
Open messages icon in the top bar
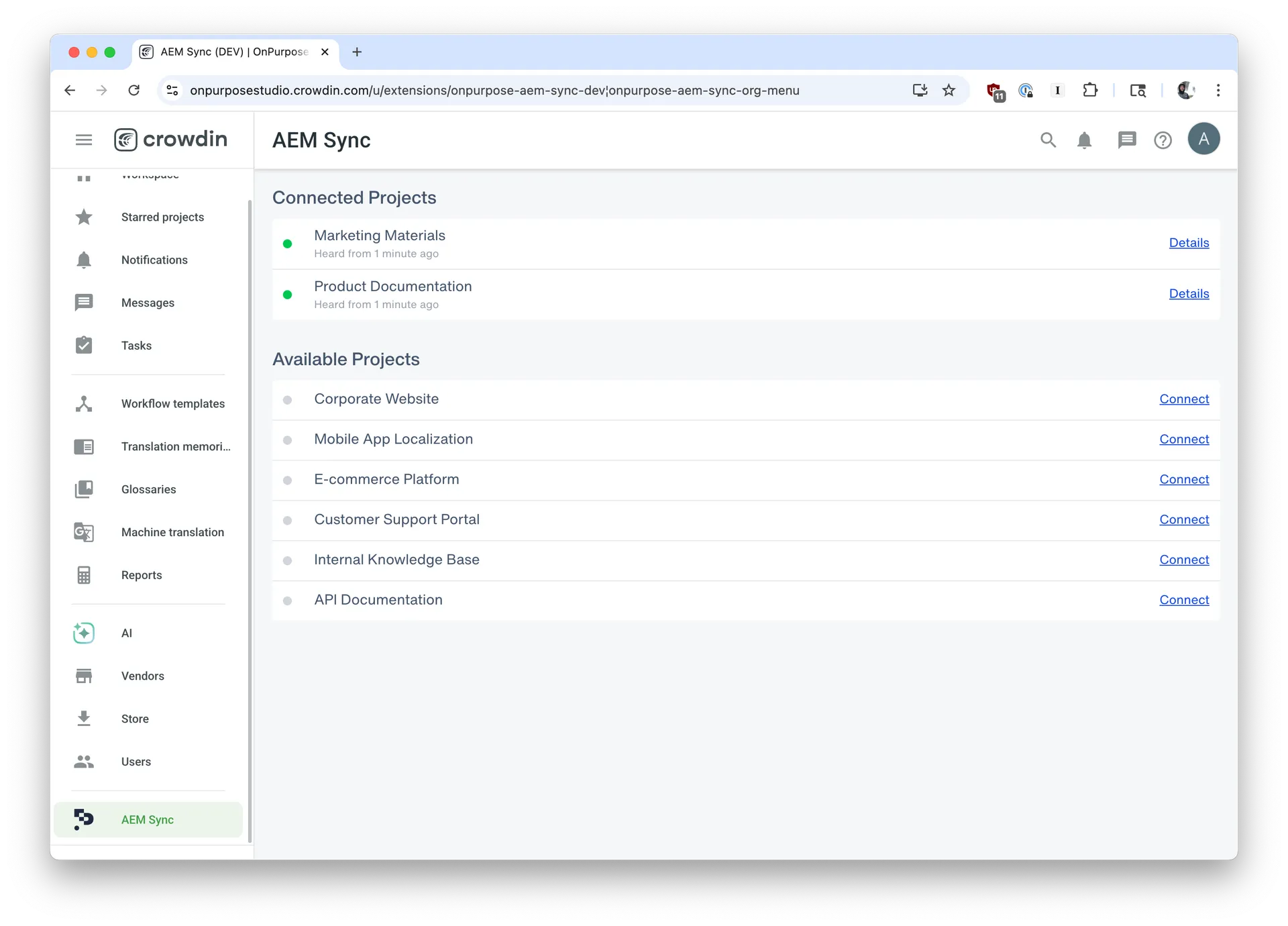tap(1127, 140)
